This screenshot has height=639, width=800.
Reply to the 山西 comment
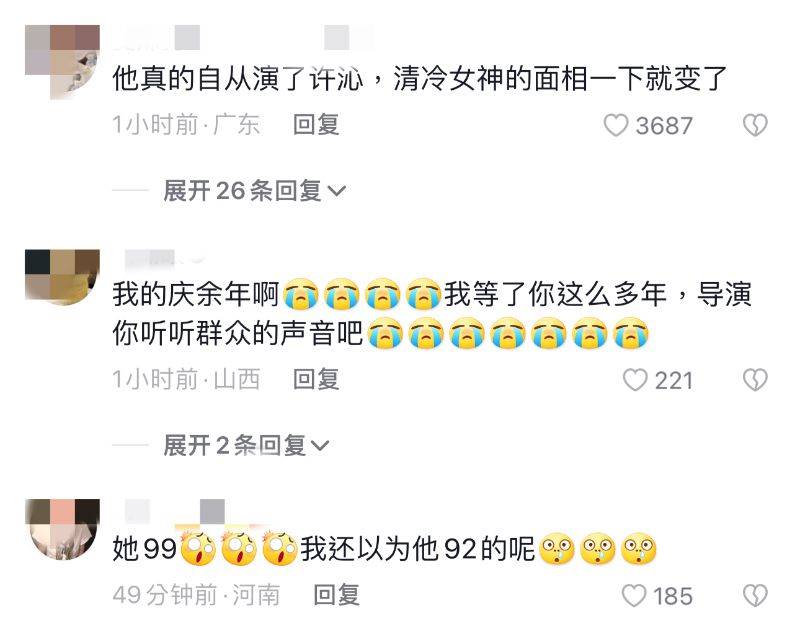click(316, 380)
